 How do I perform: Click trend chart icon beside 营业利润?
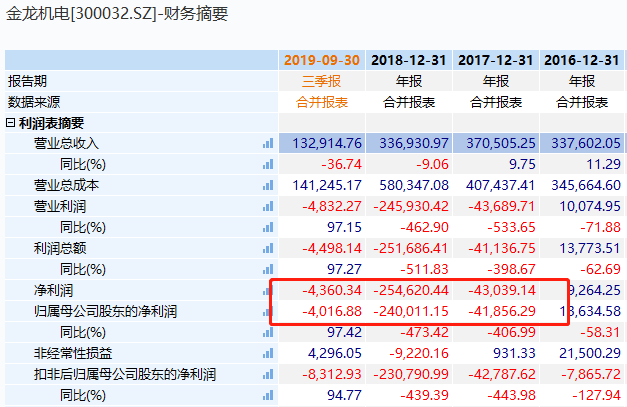tap(268, 206)
